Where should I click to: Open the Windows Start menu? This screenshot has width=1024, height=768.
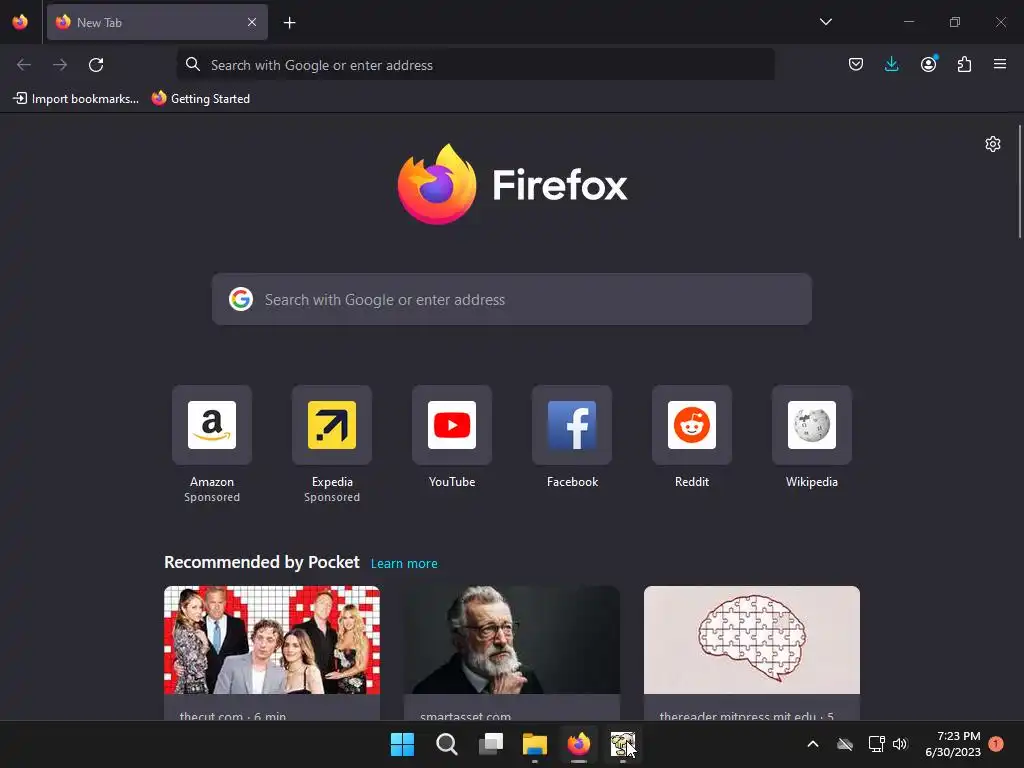[x=402, y=744]
